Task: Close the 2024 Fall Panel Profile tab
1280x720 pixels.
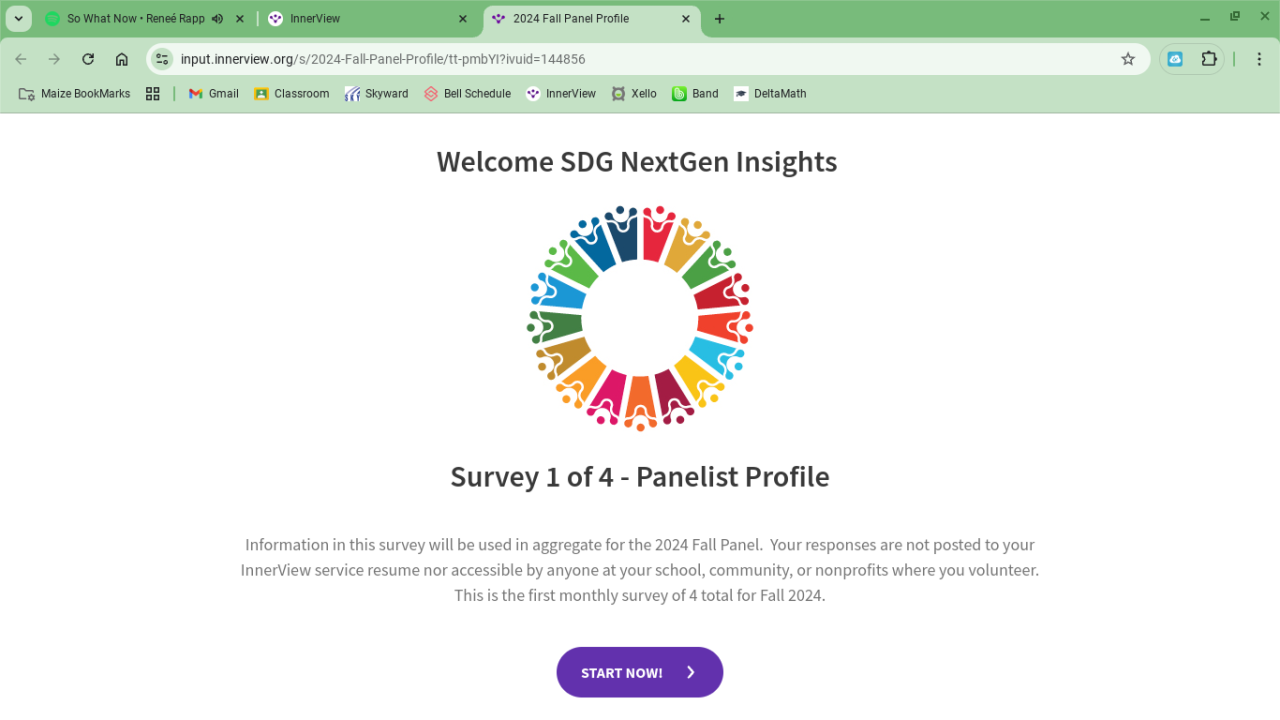Action: point(685,19)
